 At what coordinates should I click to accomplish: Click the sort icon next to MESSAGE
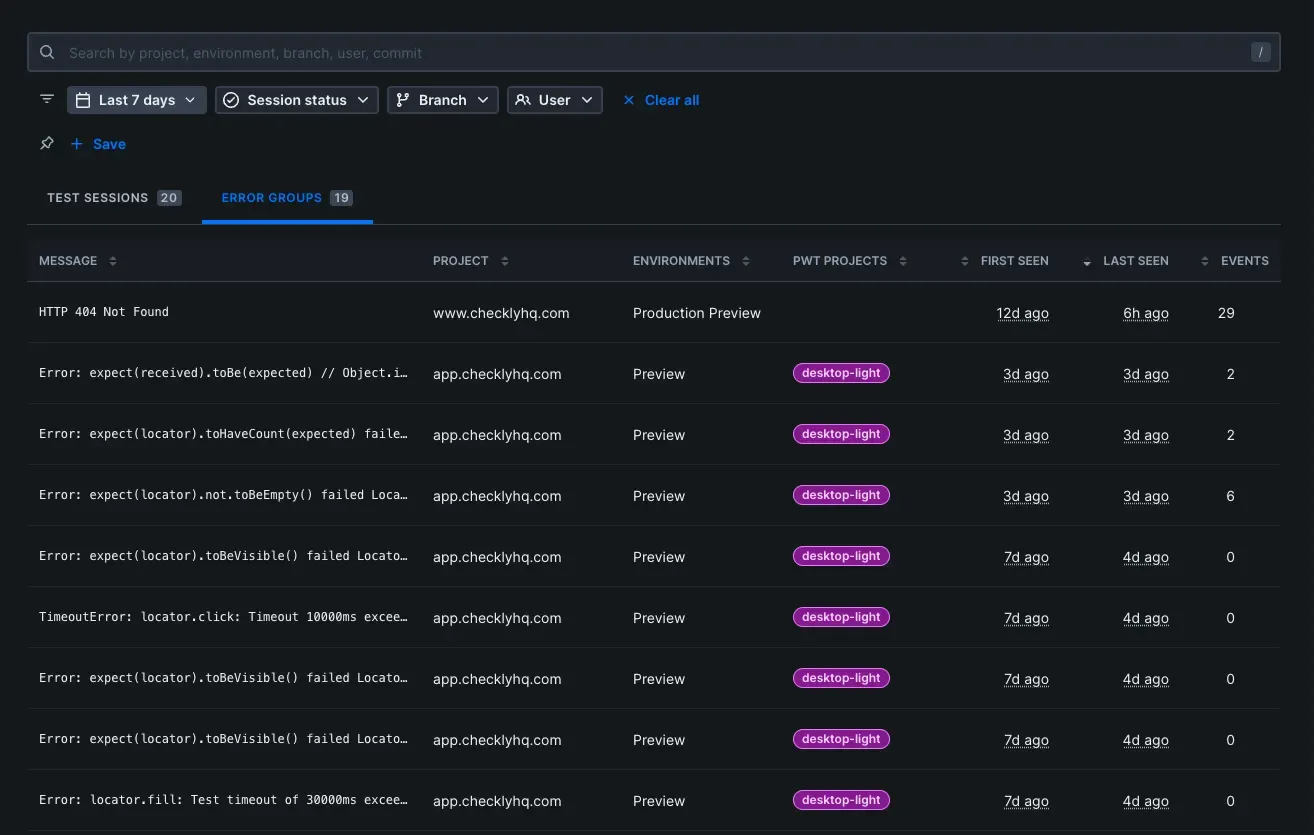pos(113,261)
